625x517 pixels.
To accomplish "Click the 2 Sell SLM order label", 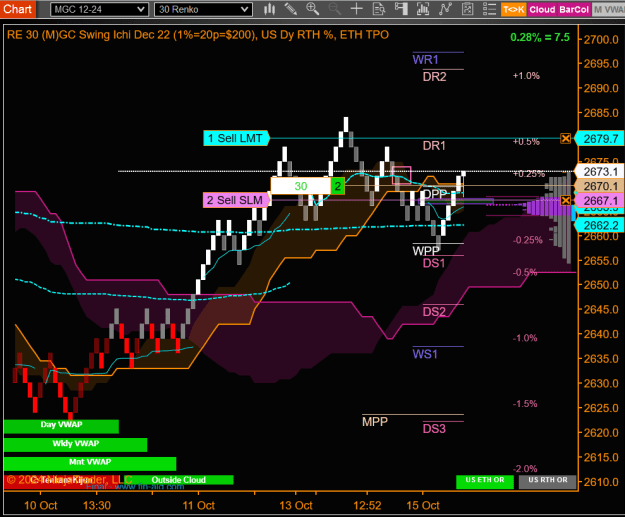I will coord(236,200).
